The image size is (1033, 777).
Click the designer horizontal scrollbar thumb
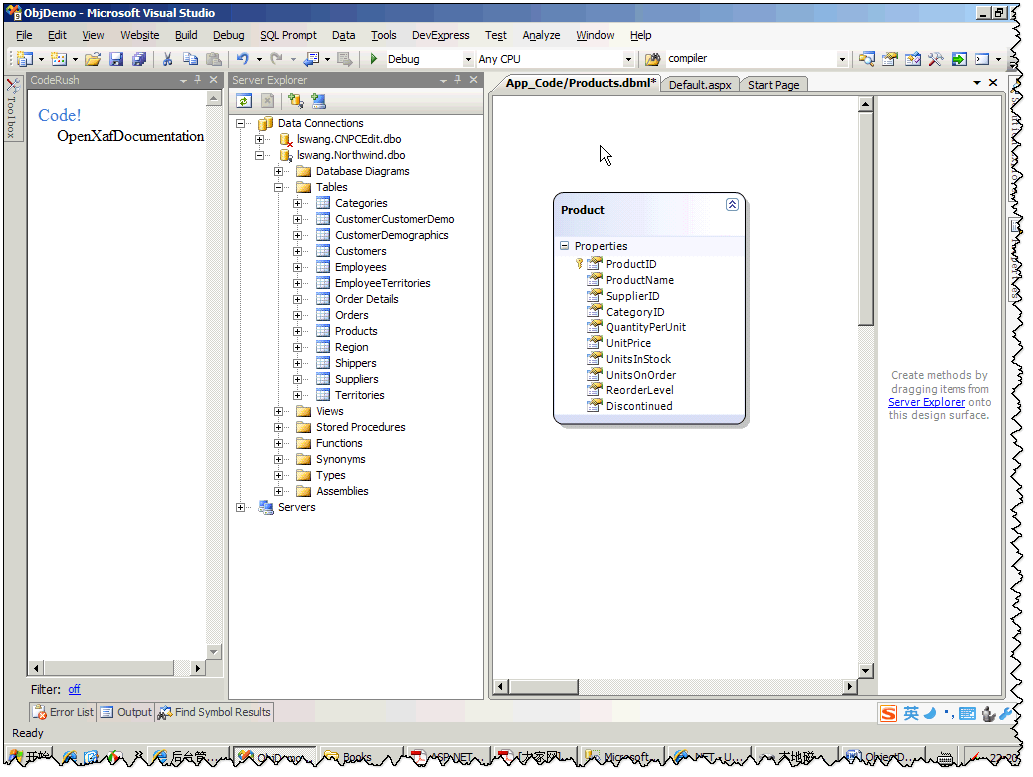tap(543, 687)
